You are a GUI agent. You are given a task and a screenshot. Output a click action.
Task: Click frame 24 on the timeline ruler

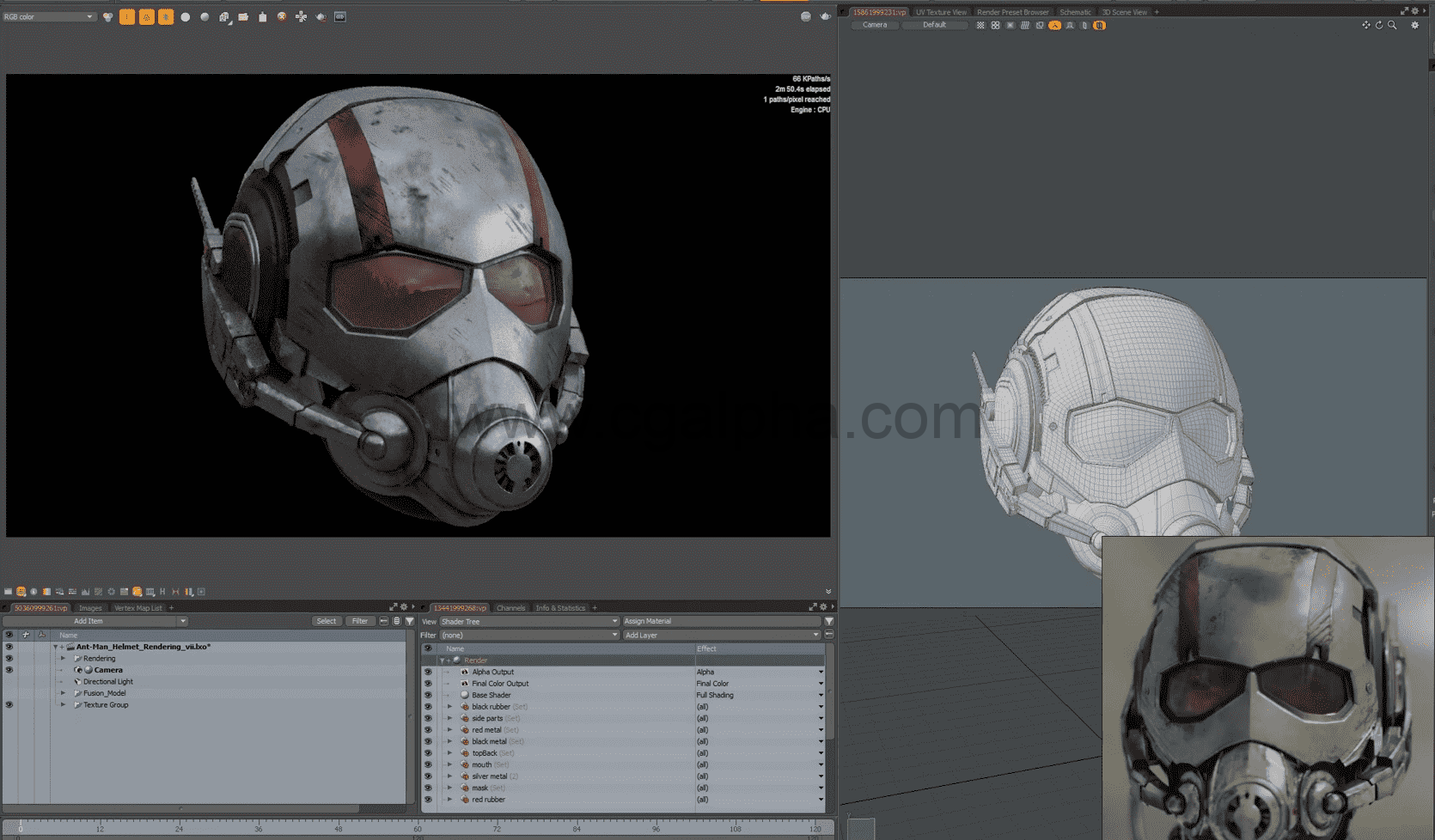(x=179, y=829)
